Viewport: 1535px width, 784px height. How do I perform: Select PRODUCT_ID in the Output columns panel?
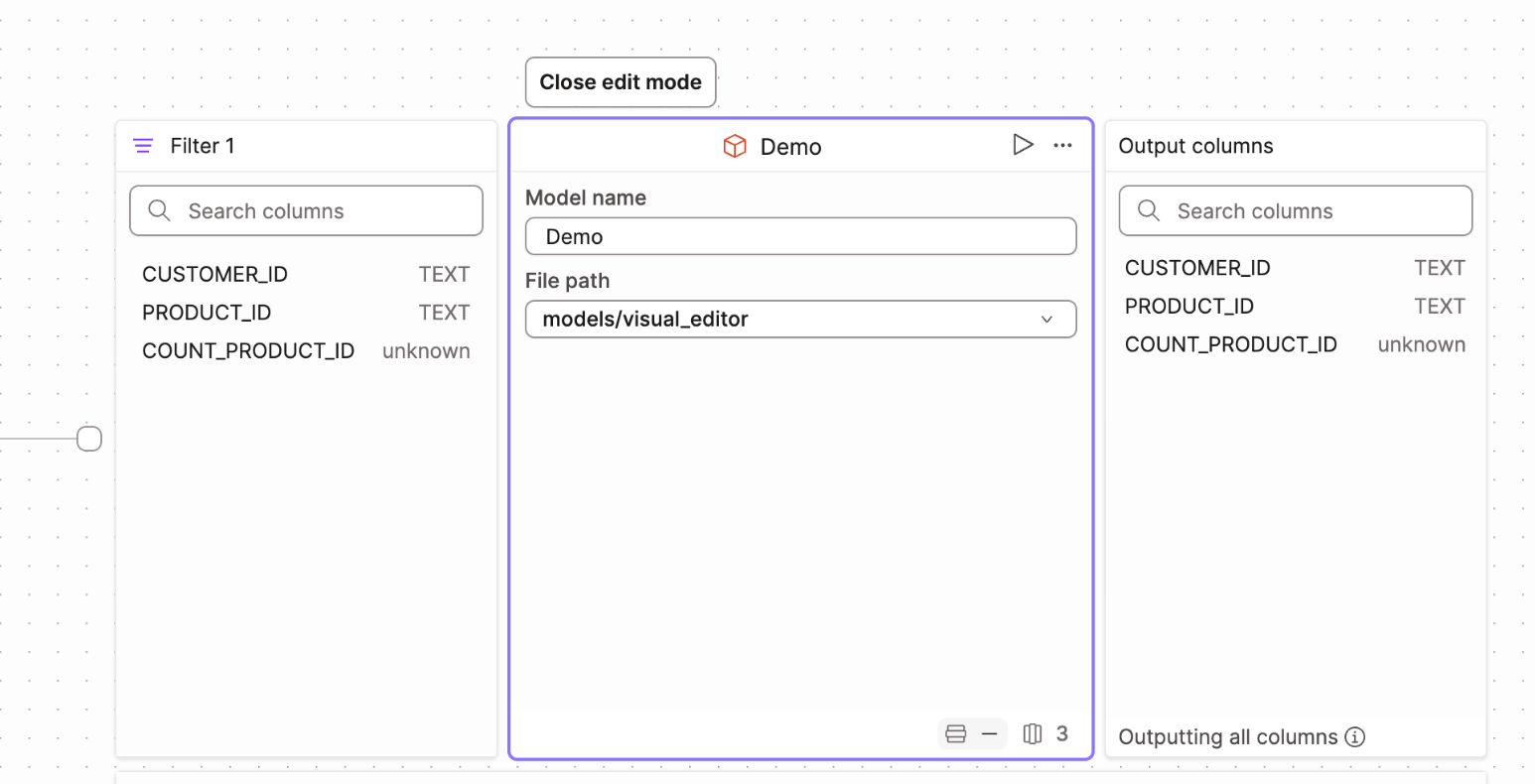click(1188, 306)
